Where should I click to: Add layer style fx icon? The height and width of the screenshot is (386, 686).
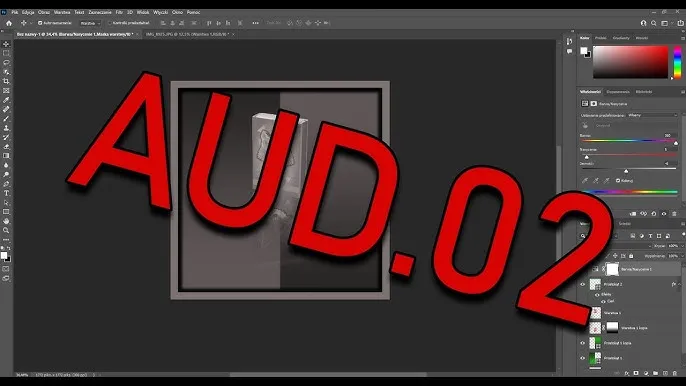[x=626, y=373]
